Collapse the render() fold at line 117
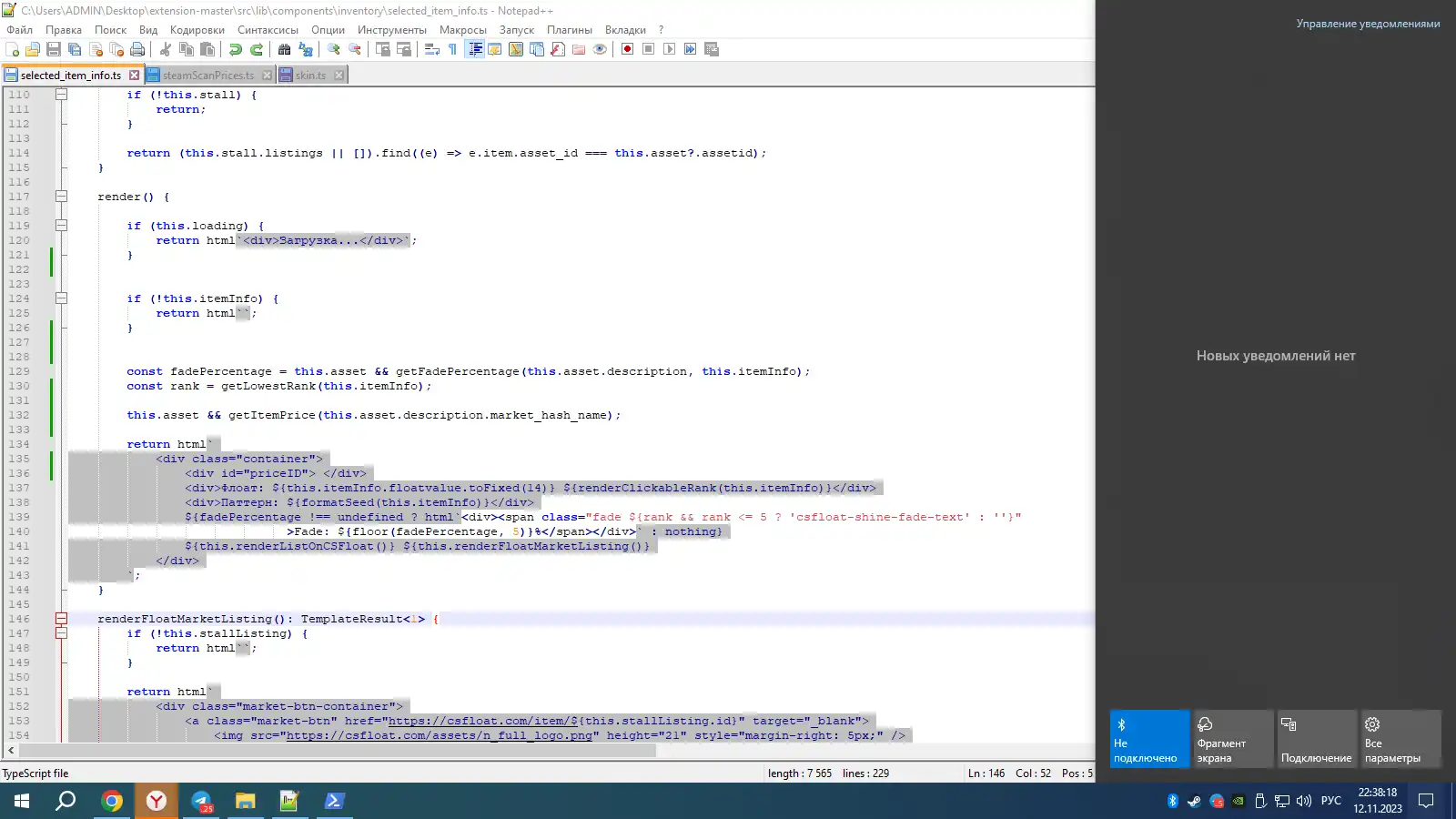 tap(61, 197)
